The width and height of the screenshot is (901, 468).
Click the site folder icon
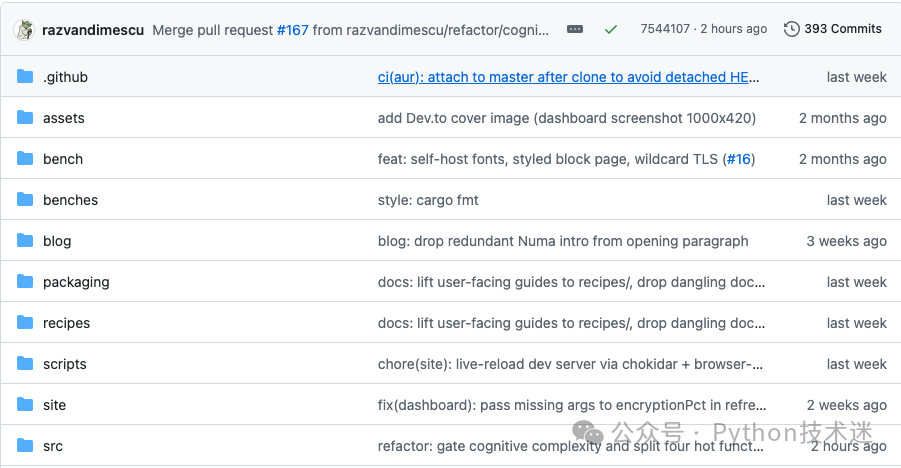(25, 405)
